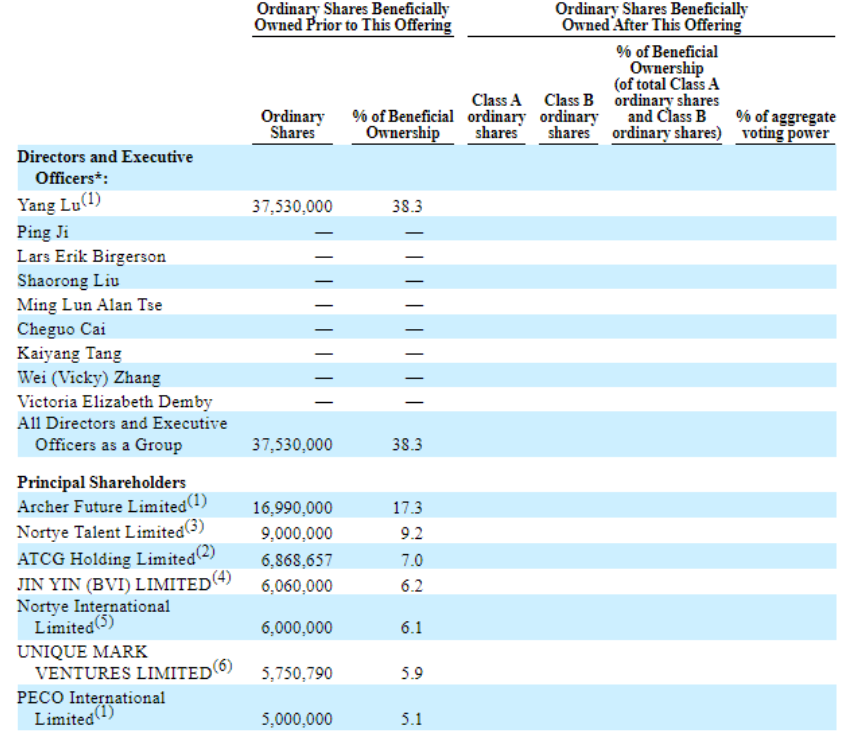844x739 pixels.
Task: Click the 16,990,000 shares value
Action: coord(292,508)
